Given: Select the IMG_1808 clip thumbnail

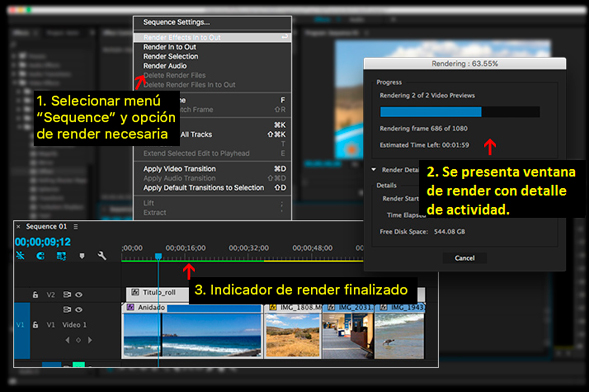Looking at the screenshot, I should [292, 335].
